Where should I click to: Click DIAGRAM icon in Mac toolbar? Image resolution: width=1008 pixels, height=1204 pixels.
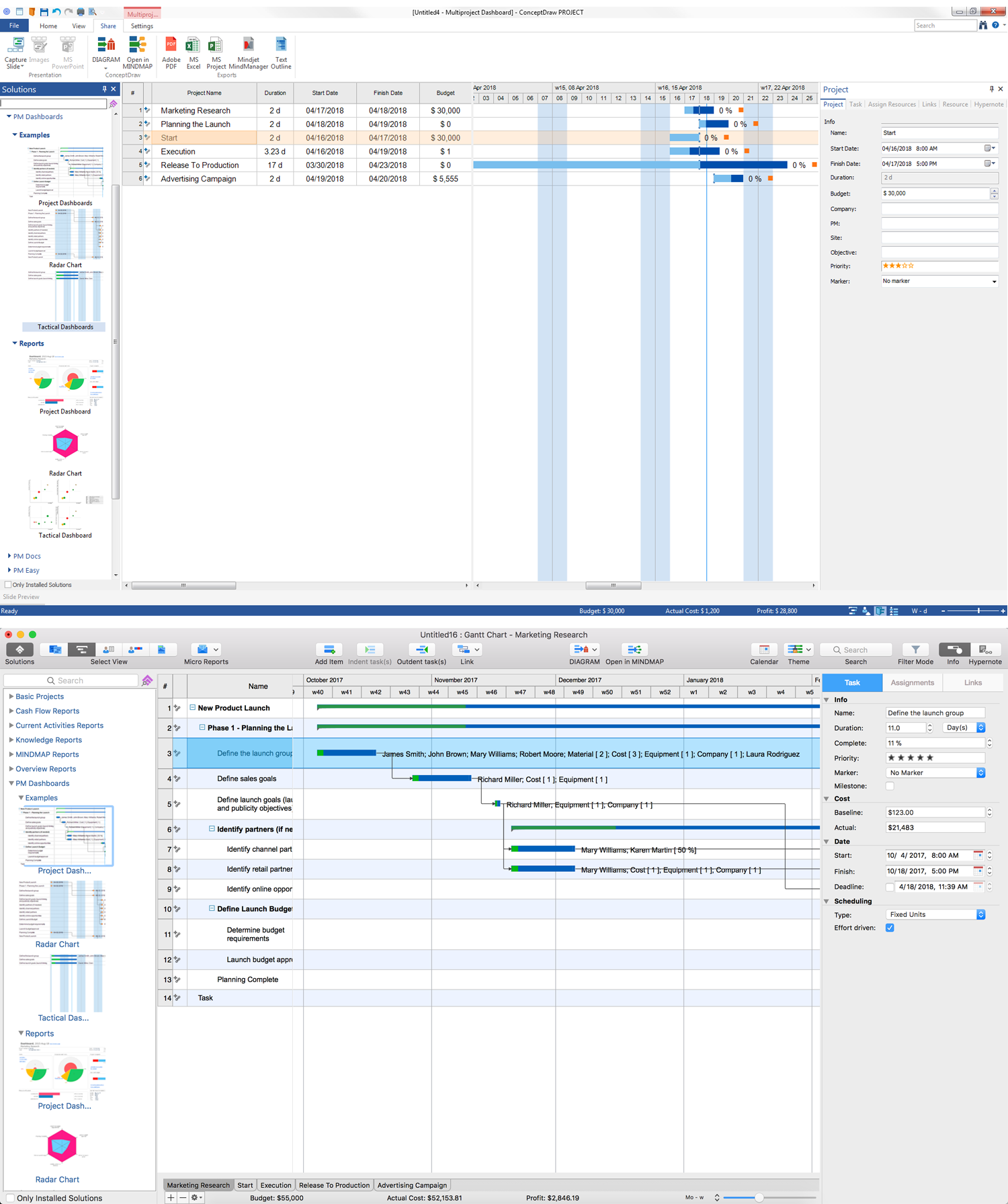click(584, 649)
